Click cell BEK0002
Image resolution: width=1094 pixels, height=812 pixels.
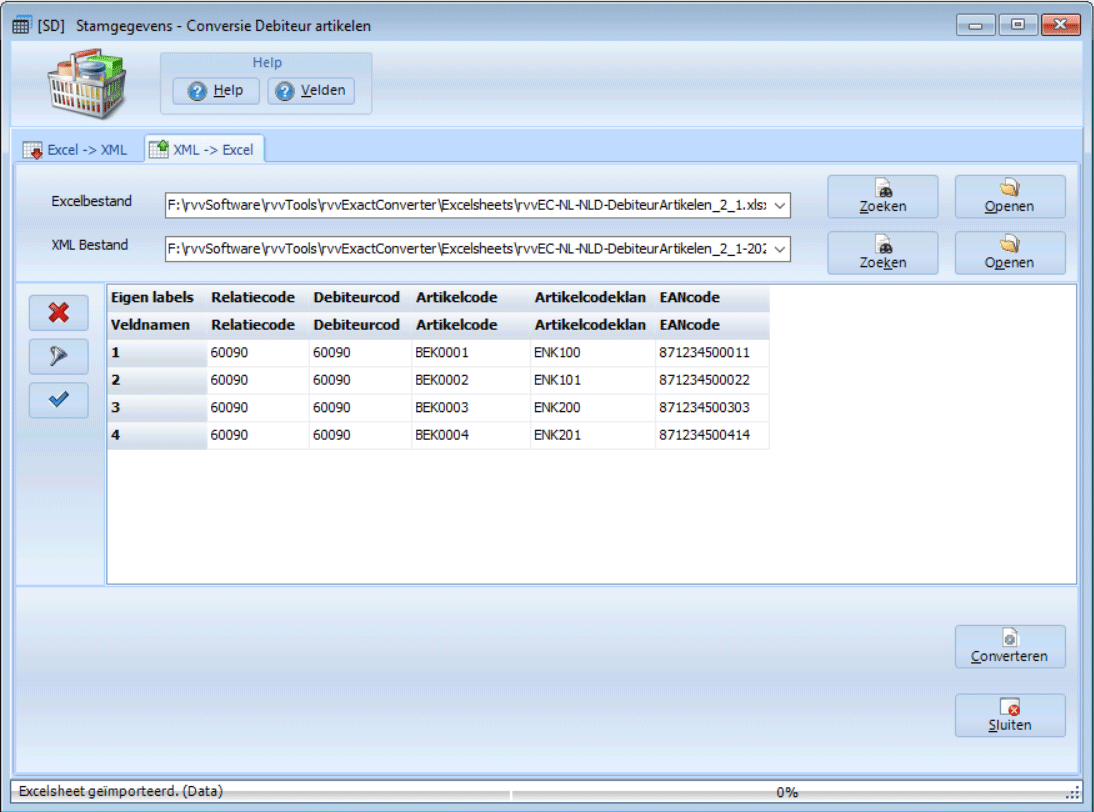[471, 380]
